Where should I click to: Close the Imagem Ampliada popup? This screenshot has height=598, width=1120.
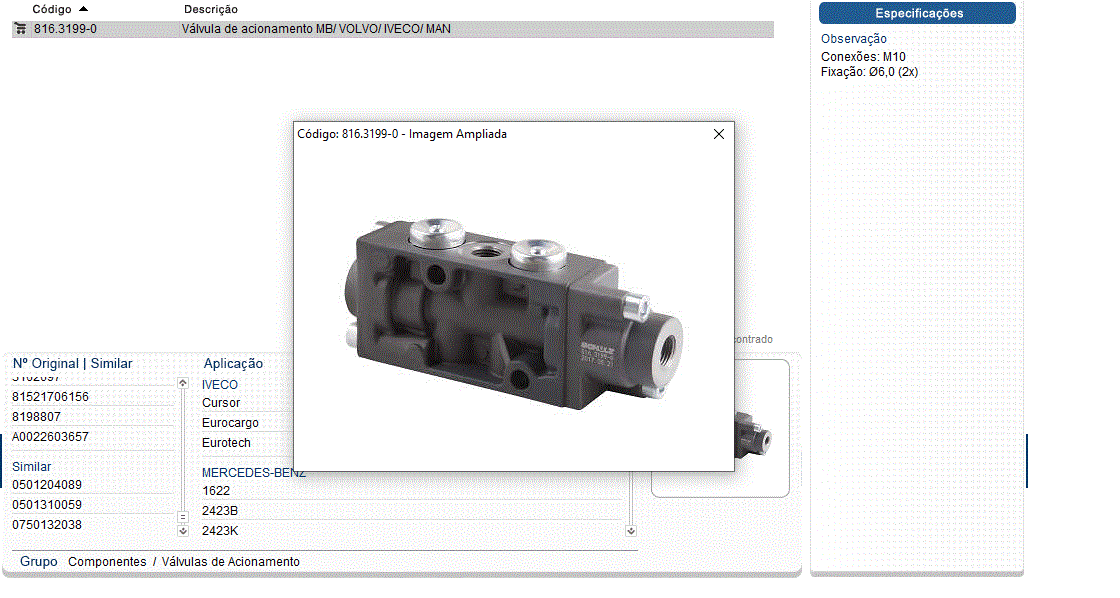coord(718,134)
